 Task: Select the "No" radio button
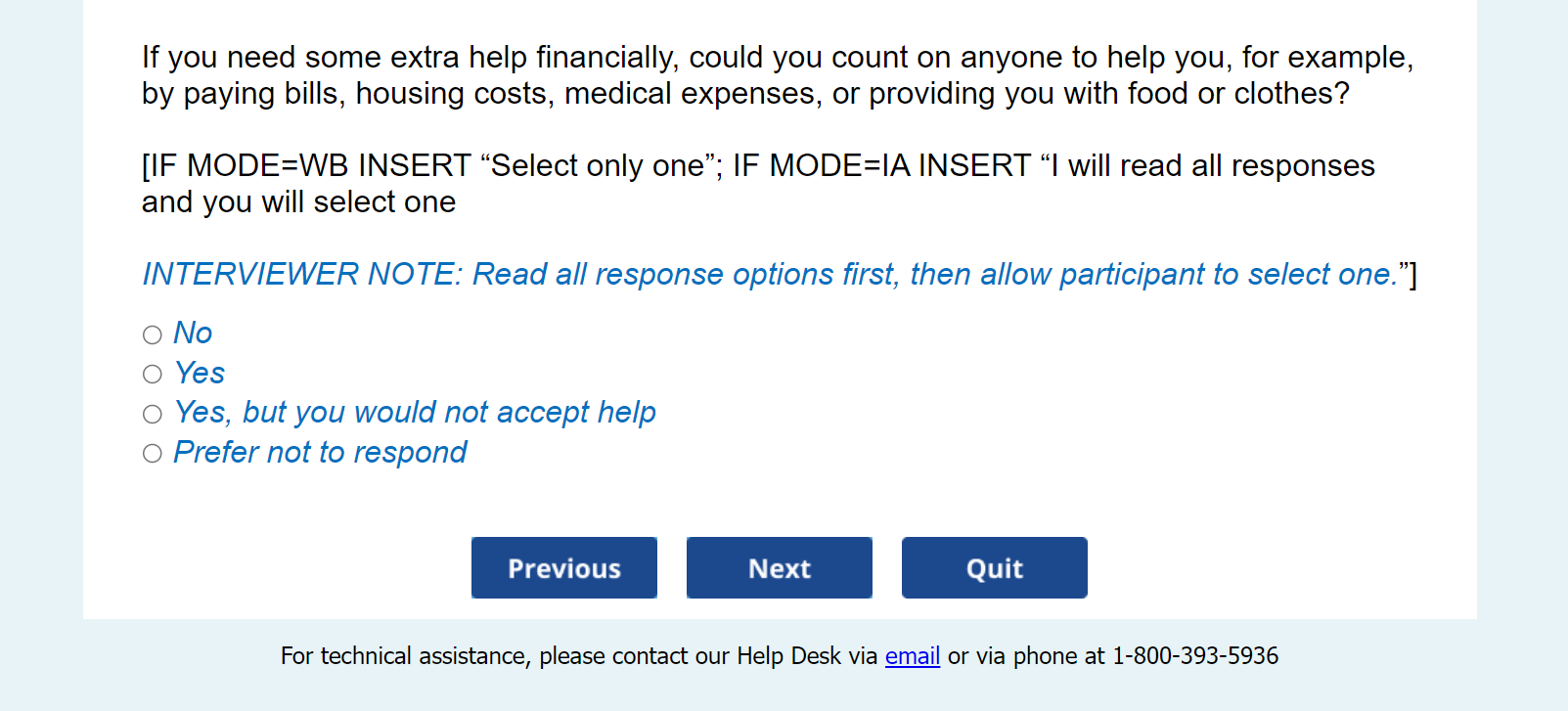pos(153,335)
